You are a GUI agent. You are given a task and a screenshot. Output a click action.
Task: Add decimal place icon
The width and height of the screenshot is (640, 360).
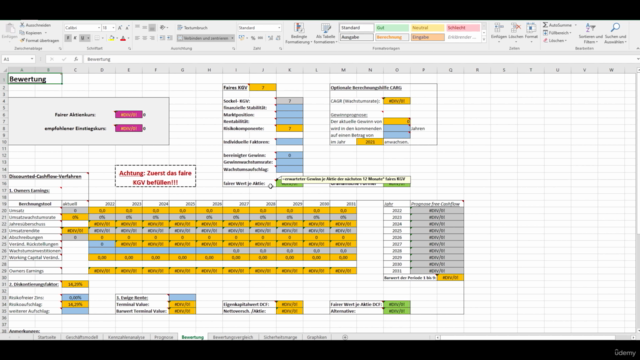[270, 38]
